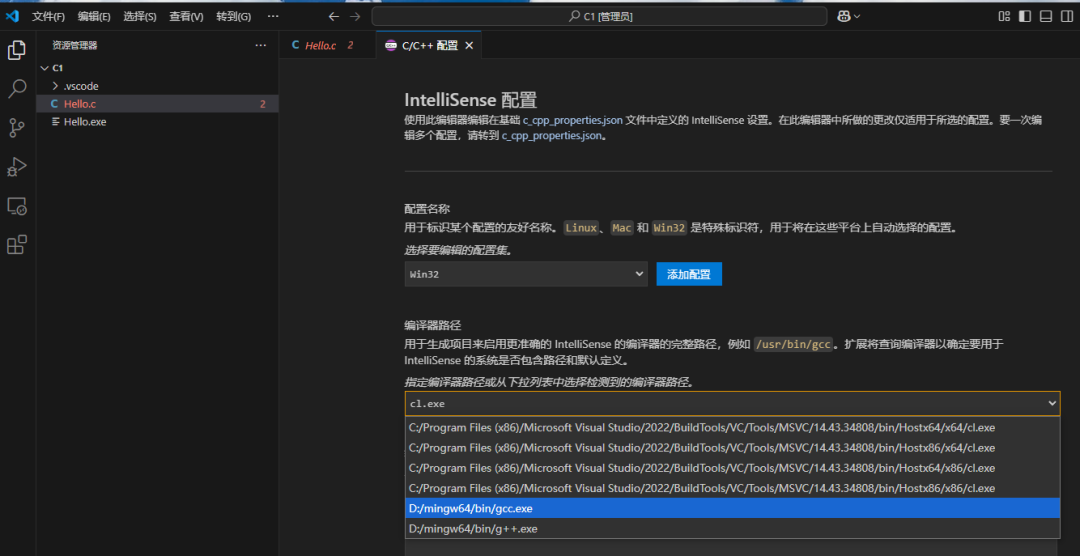The height and width of the screenshot is (556, 1080).
Task: Click the 添加配置 button
Action: [x=689, y=274]
